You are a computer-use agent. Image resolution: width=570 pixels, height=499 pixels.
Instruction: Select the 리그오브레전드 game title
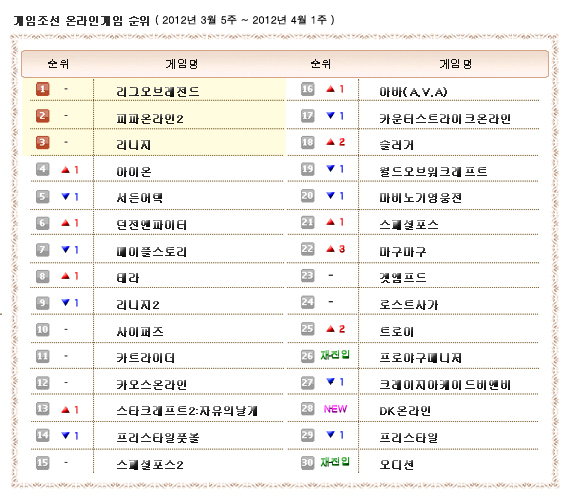click(158, 92)
